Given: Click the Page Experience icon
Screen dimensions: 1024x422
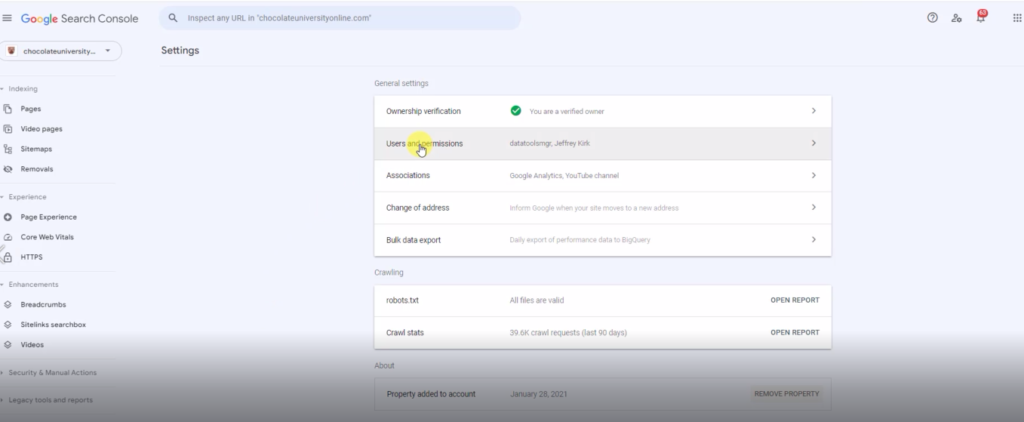Looking at the screenshot, I should (8, 217).
